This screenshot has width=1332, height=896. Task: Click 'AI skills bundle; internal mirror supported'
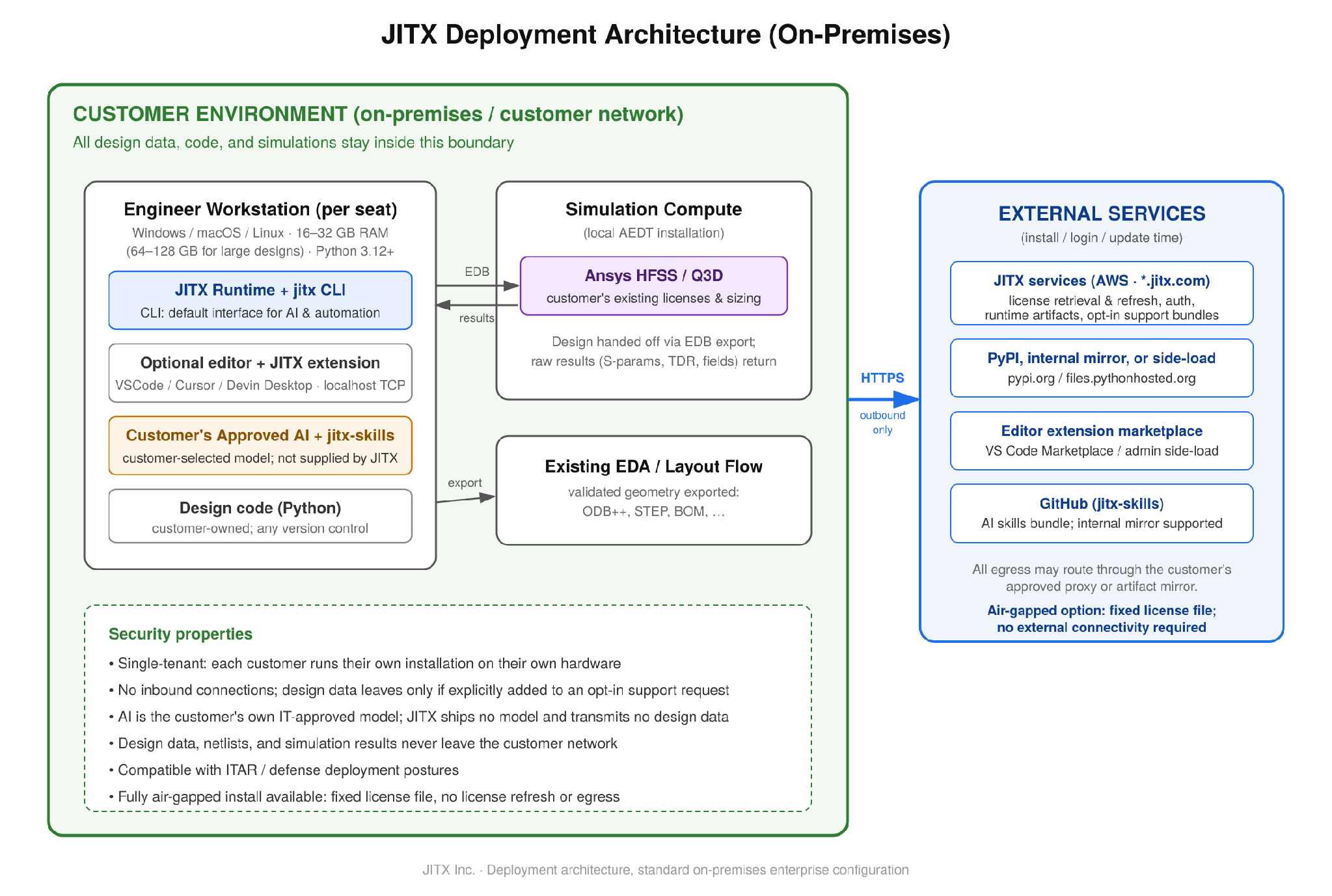pos(1102,523)
